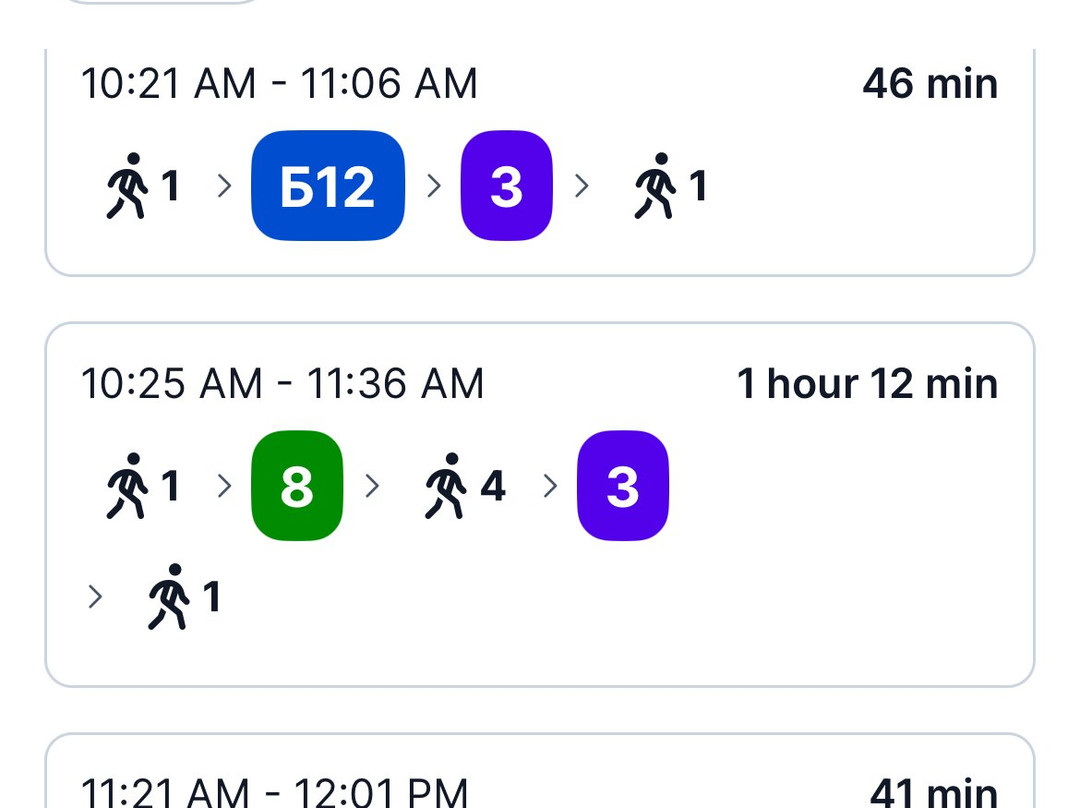This screenshot has height=808, width=1080.
Task: Click the chevron just before the Б12 badge
Action: coord(224,186)
